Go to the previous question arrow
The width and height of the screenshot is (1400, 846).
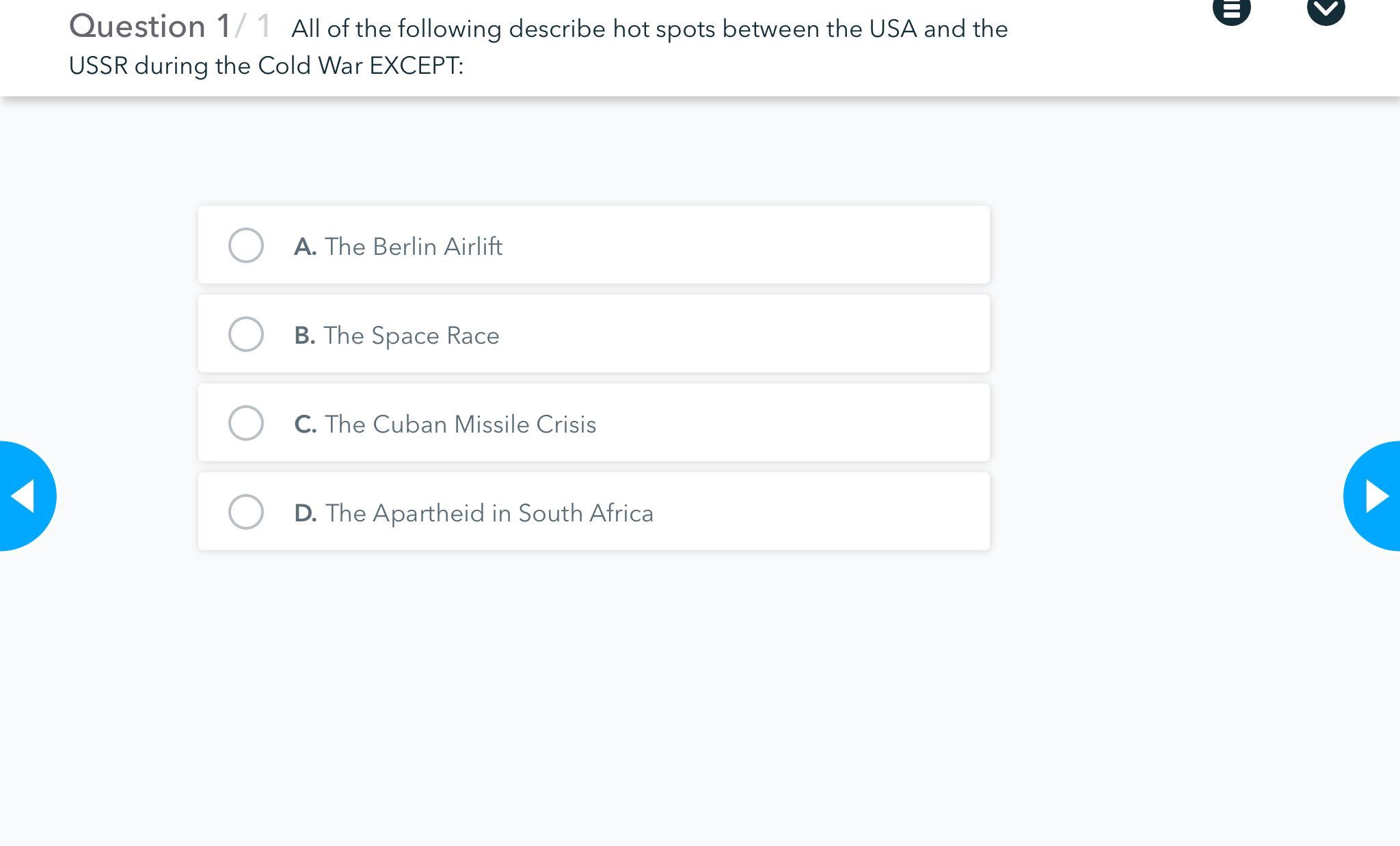(x=25, y=495)
